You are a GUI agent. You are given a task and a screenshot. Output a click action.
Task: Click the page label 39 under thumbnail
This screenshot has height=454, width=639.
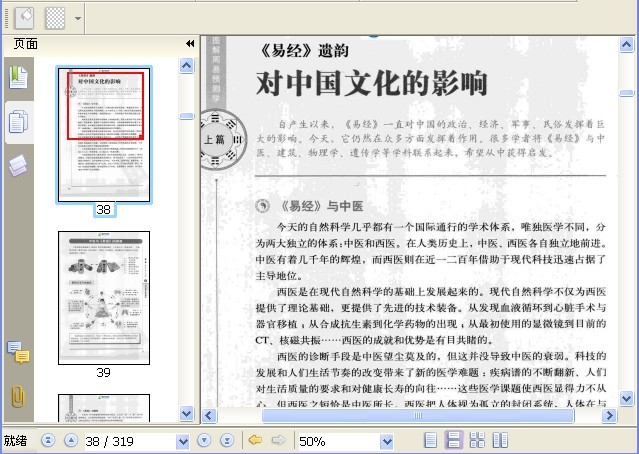[x=104, y=372]
